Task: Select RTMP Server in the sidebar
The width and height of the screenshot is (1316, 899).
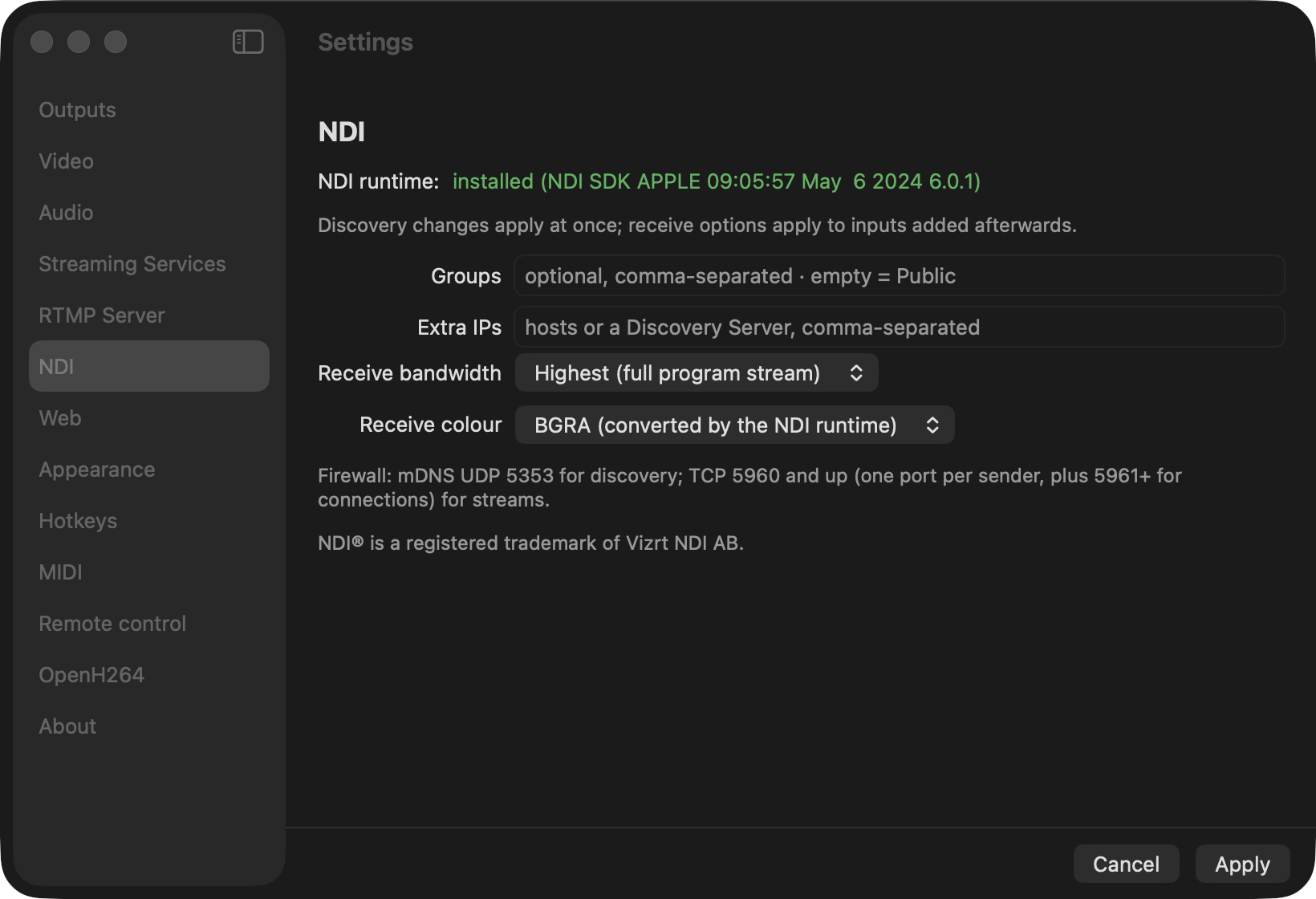Action: [x=148, y=315]
